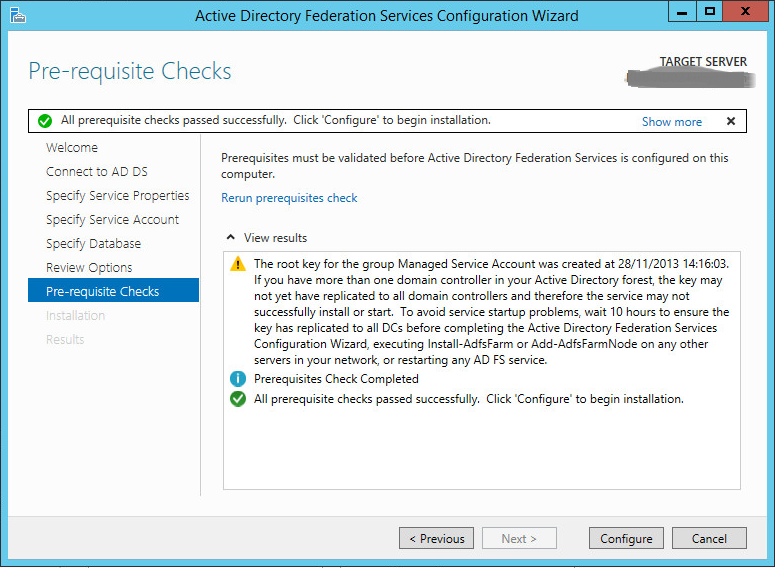Click the yellow warning icon in results
The image size is (775, 568).
click(238, 264)
